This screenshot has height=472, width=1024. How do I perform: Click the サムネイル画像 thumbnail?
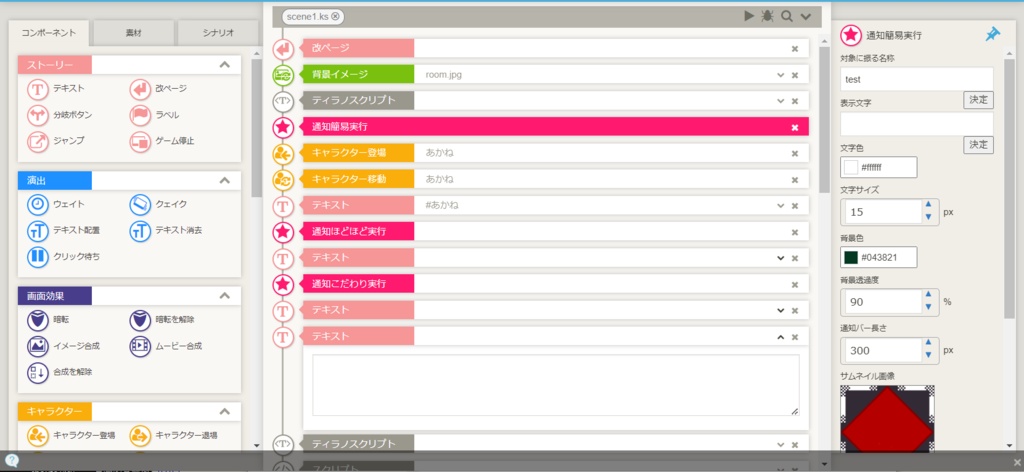pos(887,418)
